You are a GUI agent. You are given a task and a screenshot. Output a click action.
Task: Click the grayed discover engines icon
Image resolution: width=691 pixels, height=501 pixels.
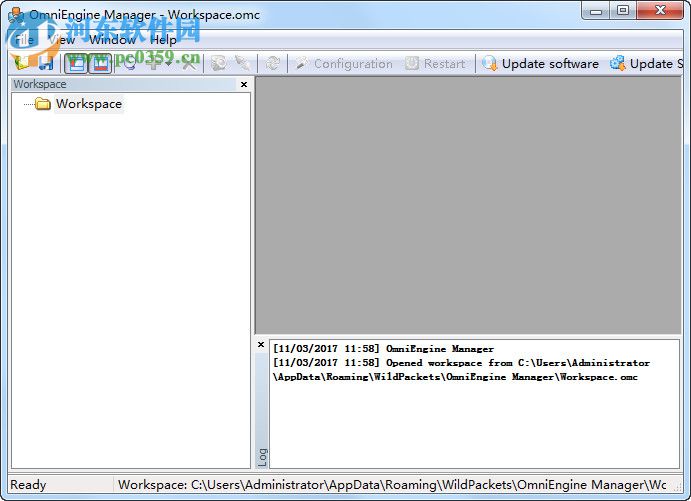pos(219,63)
